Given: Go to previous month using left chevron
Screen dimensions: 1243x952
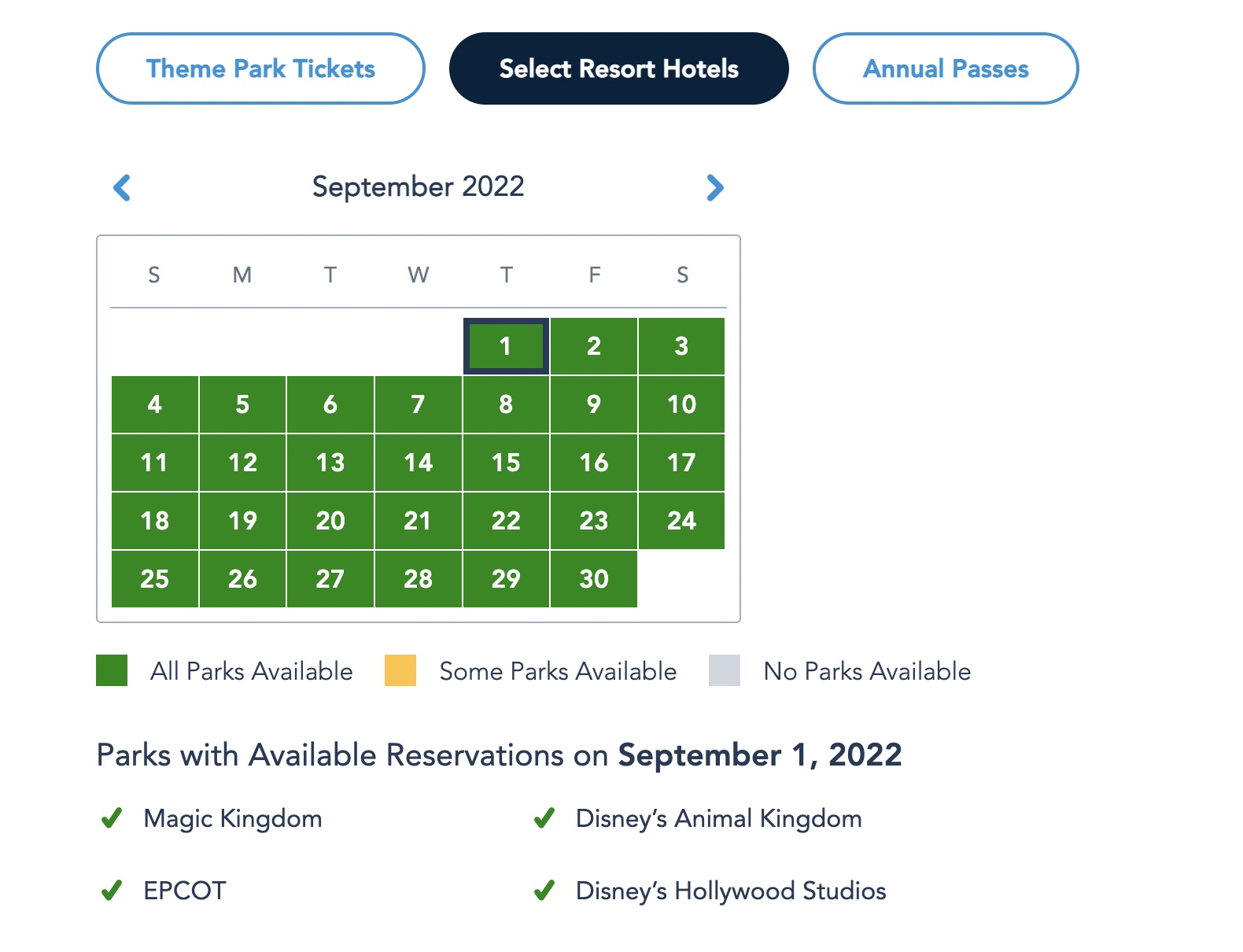Looking at the screenshot, I should [122, 188].
